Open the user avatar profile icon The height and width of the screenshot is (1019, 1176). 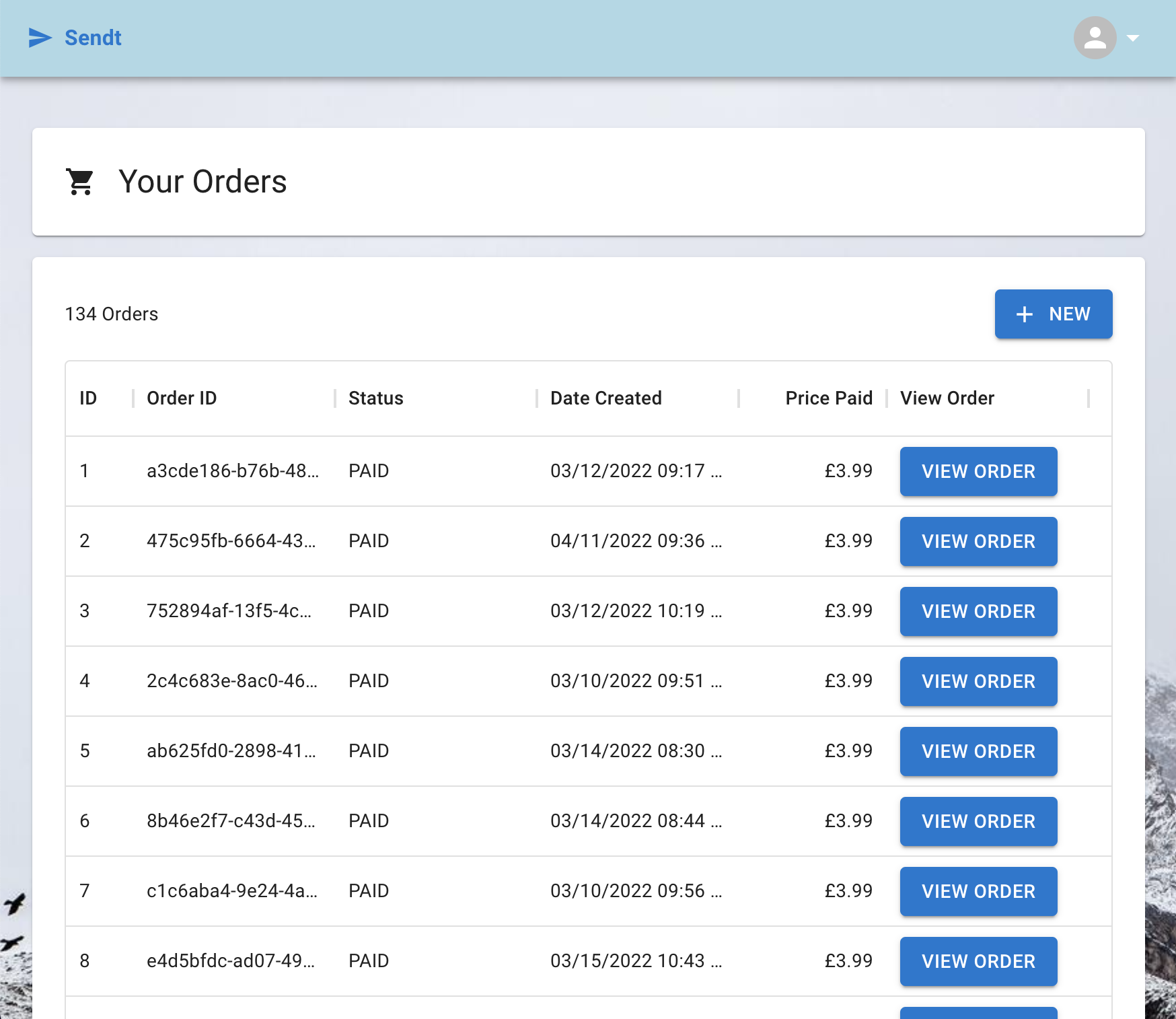point(1095,38)
